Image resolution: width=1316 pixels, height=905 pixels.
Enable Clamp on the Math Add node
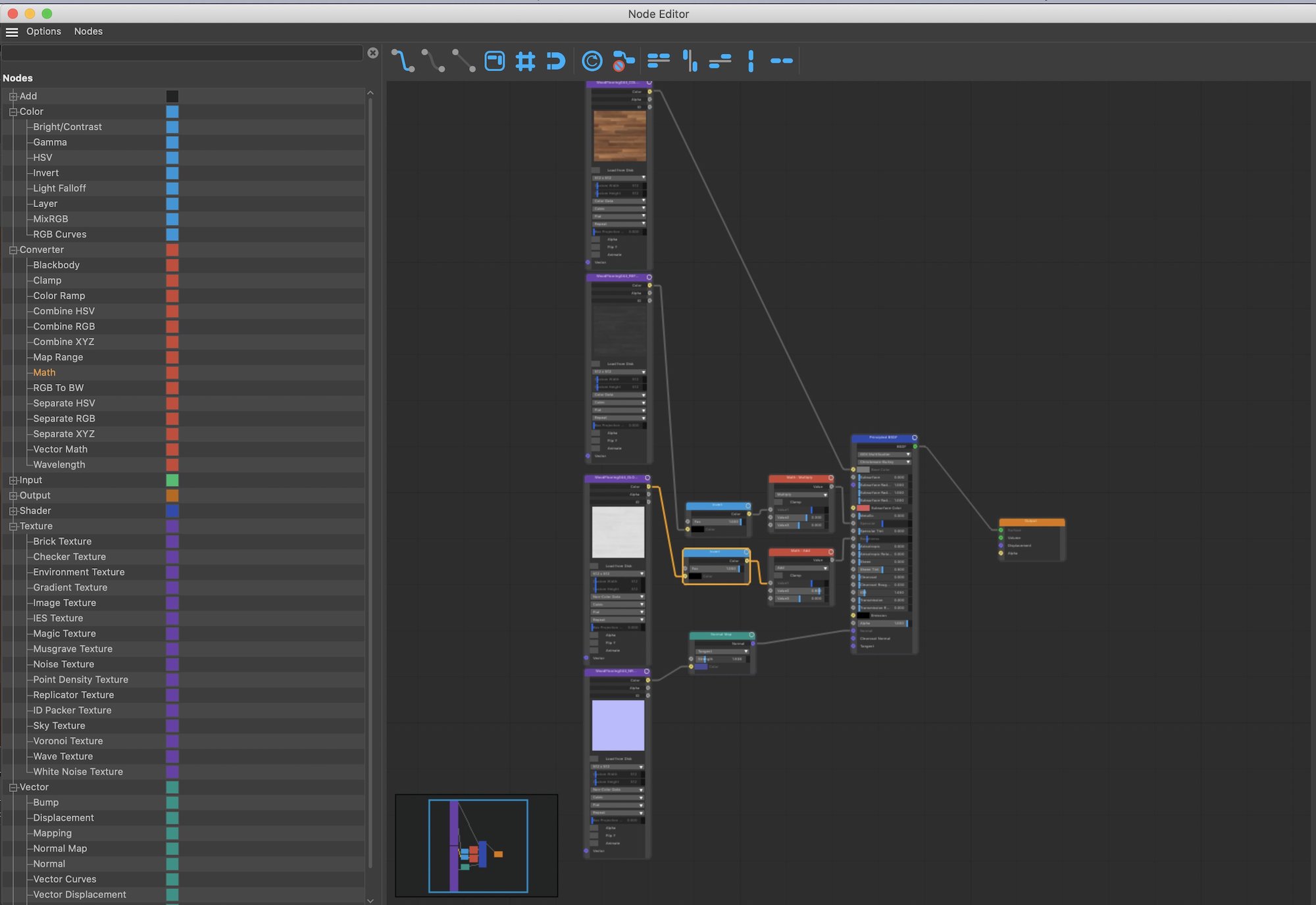tap(778, 575)
